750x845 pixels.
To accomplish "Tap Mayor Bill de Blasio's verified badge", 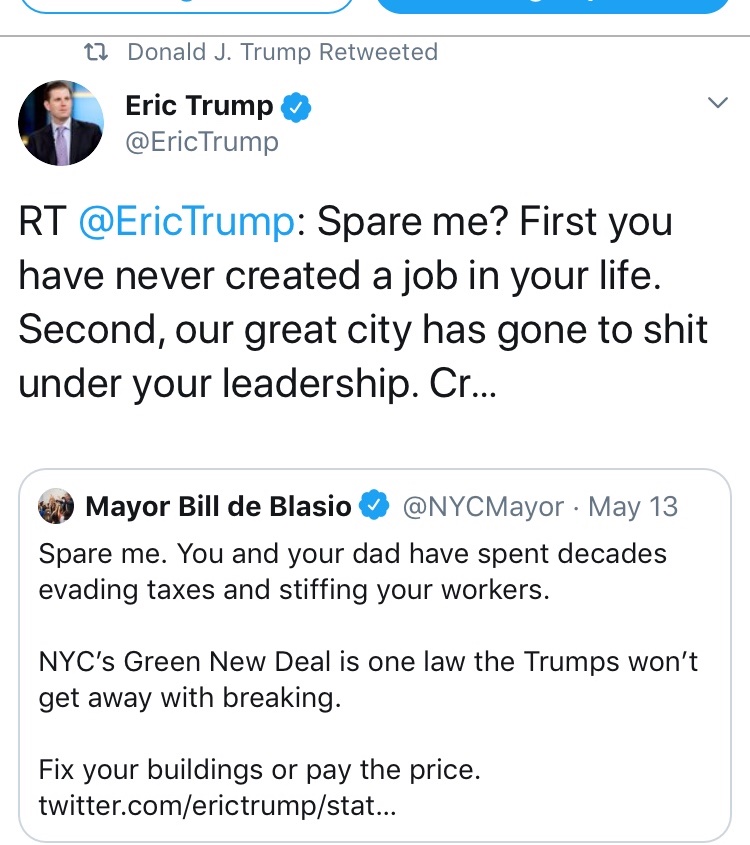I will [x=375, y=507].
